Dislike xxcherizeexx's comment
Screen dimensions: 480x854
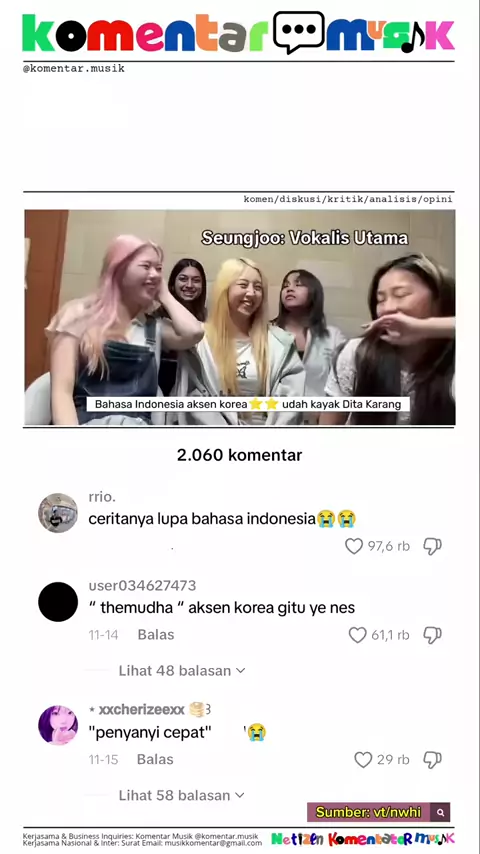pyautogui.click(x=432, y=759)
